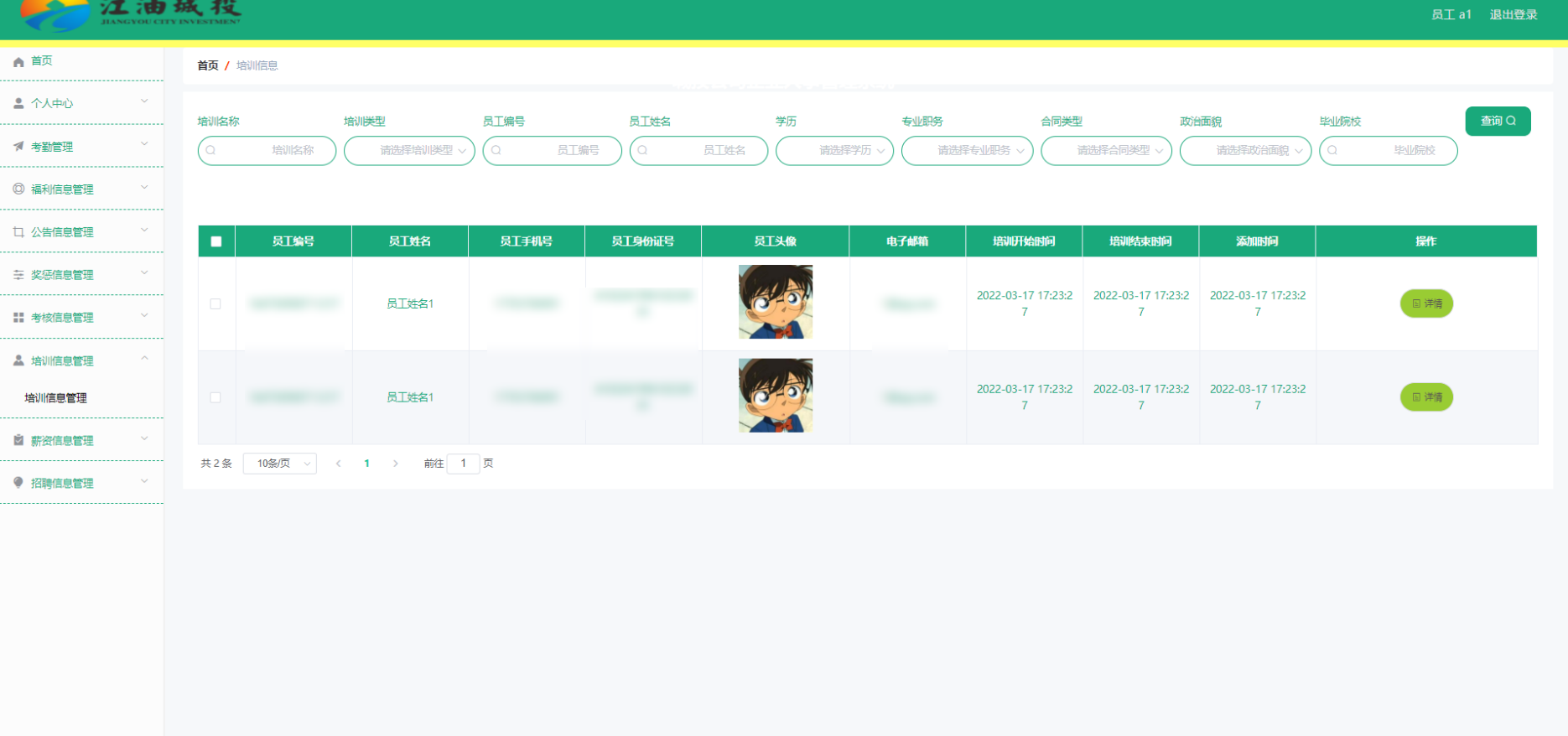Click the 查询 search button
Screen dimensions: 1568x736
1498,122
